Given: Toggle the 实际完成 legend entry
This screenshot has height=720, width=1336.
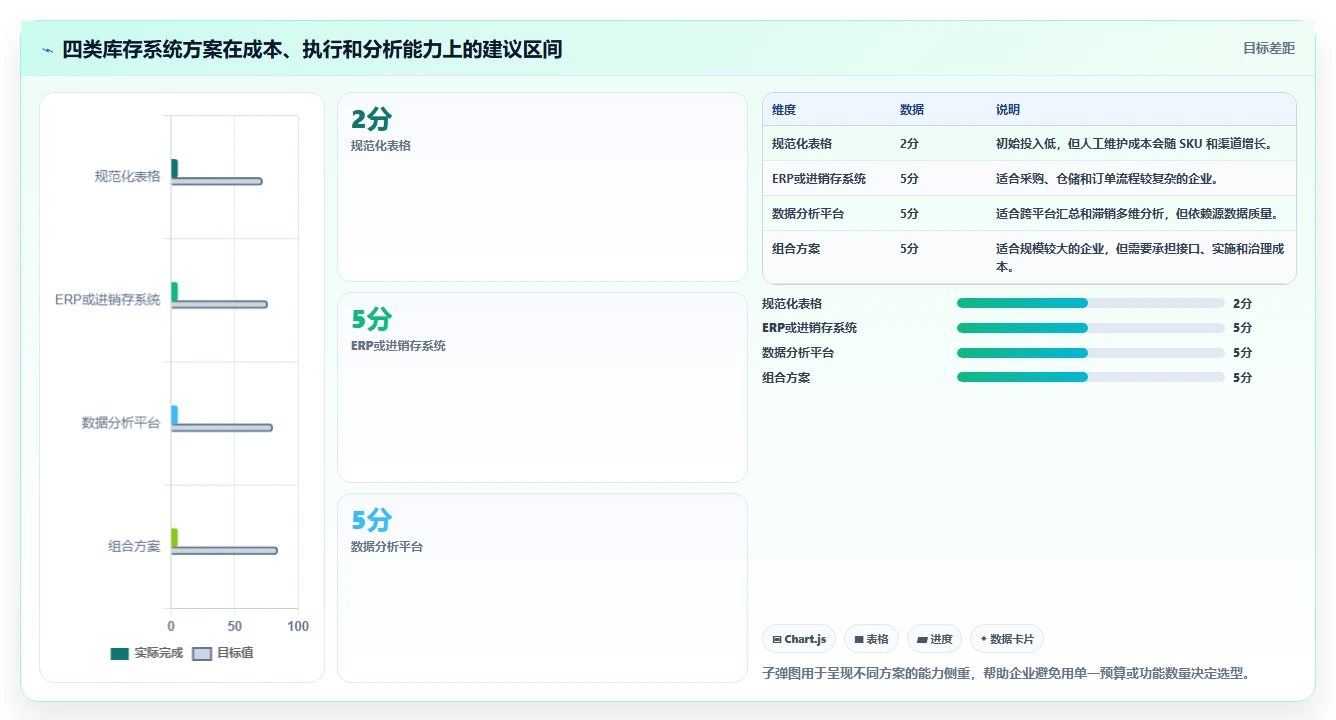Looking at the screenshot, I should [147, 653].
